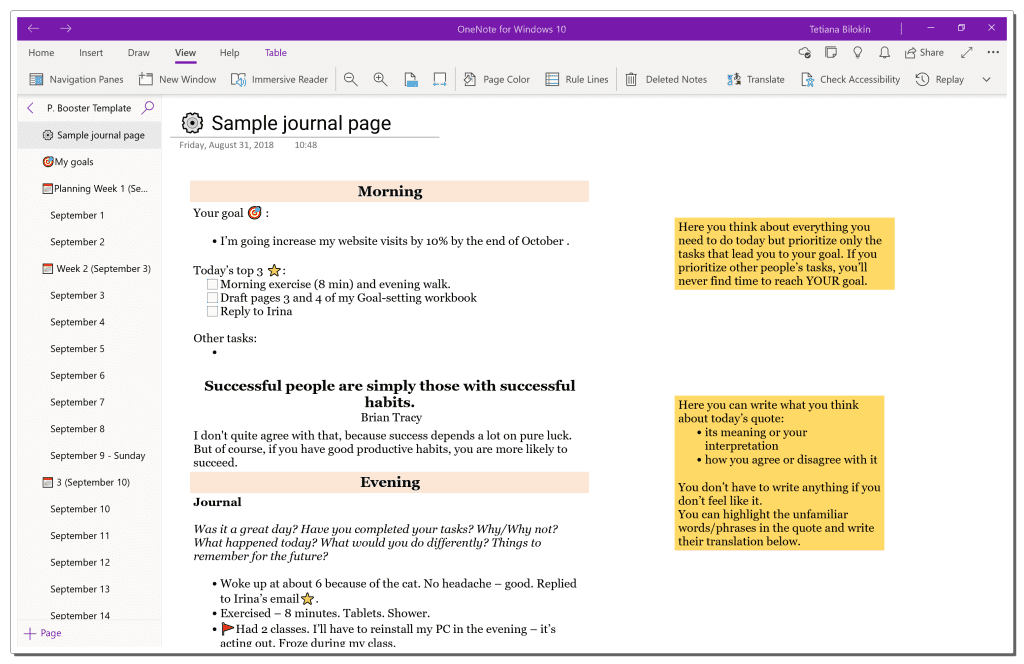Screen dimensions: 1024x664
Task: Search notes with magnifier icon
Action: point(148,107)
